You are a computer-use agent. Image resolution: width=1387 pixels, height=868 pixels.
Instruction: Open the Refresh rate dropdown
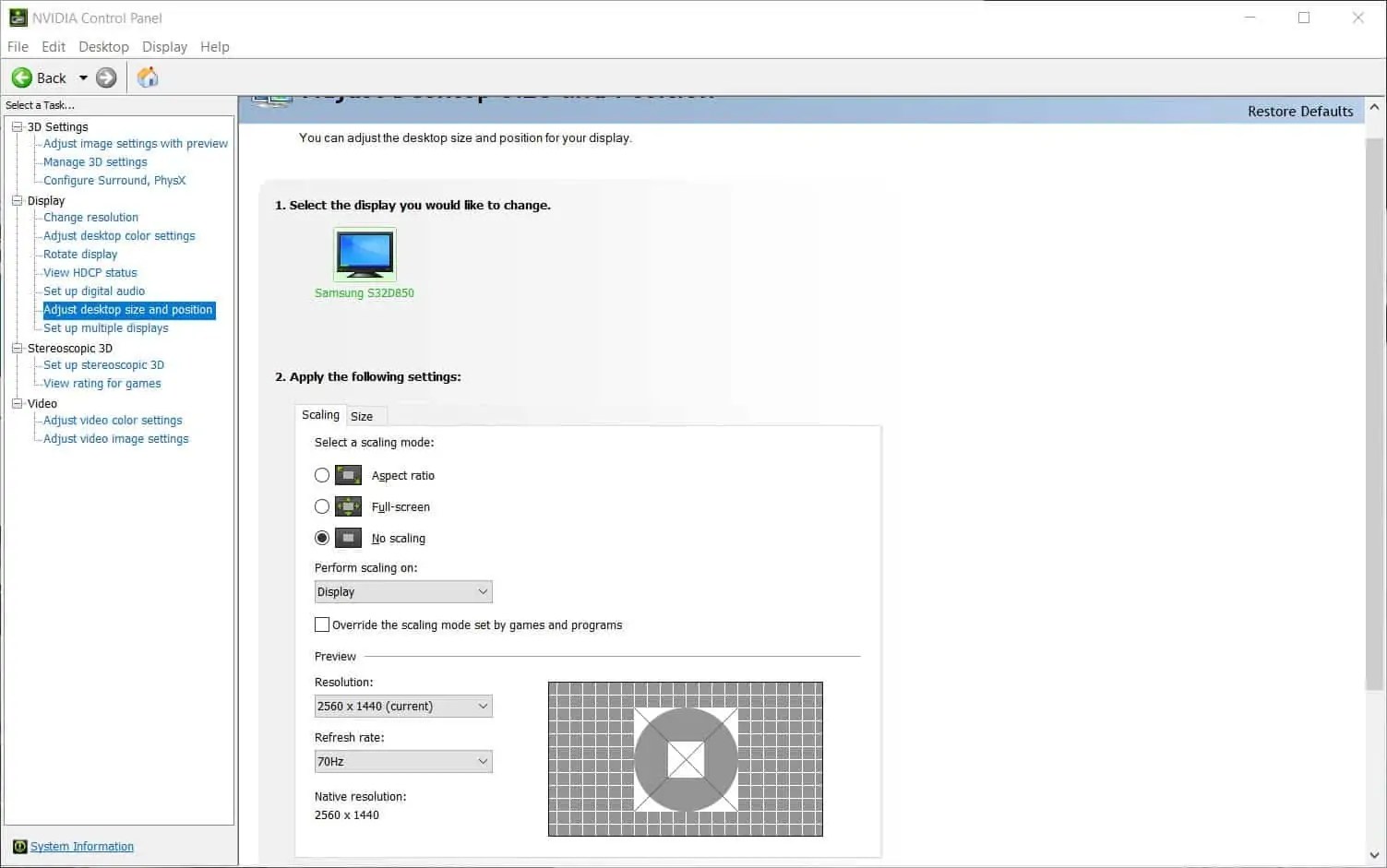pyautogui.click(x=482, y=761)
